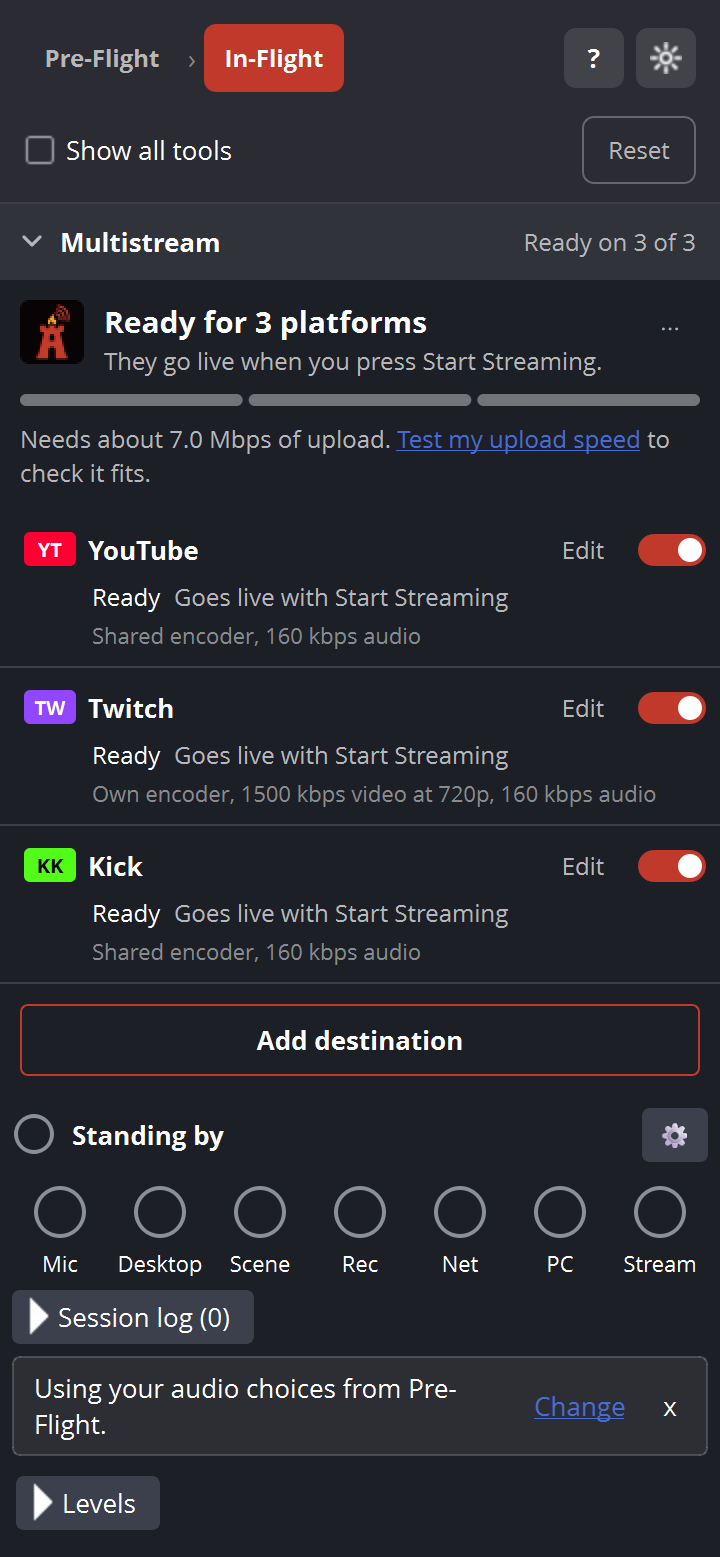This screenshot has width=720, height=1557.
Task: Open the Test my upload speed link
Action: tap(518, 440)
